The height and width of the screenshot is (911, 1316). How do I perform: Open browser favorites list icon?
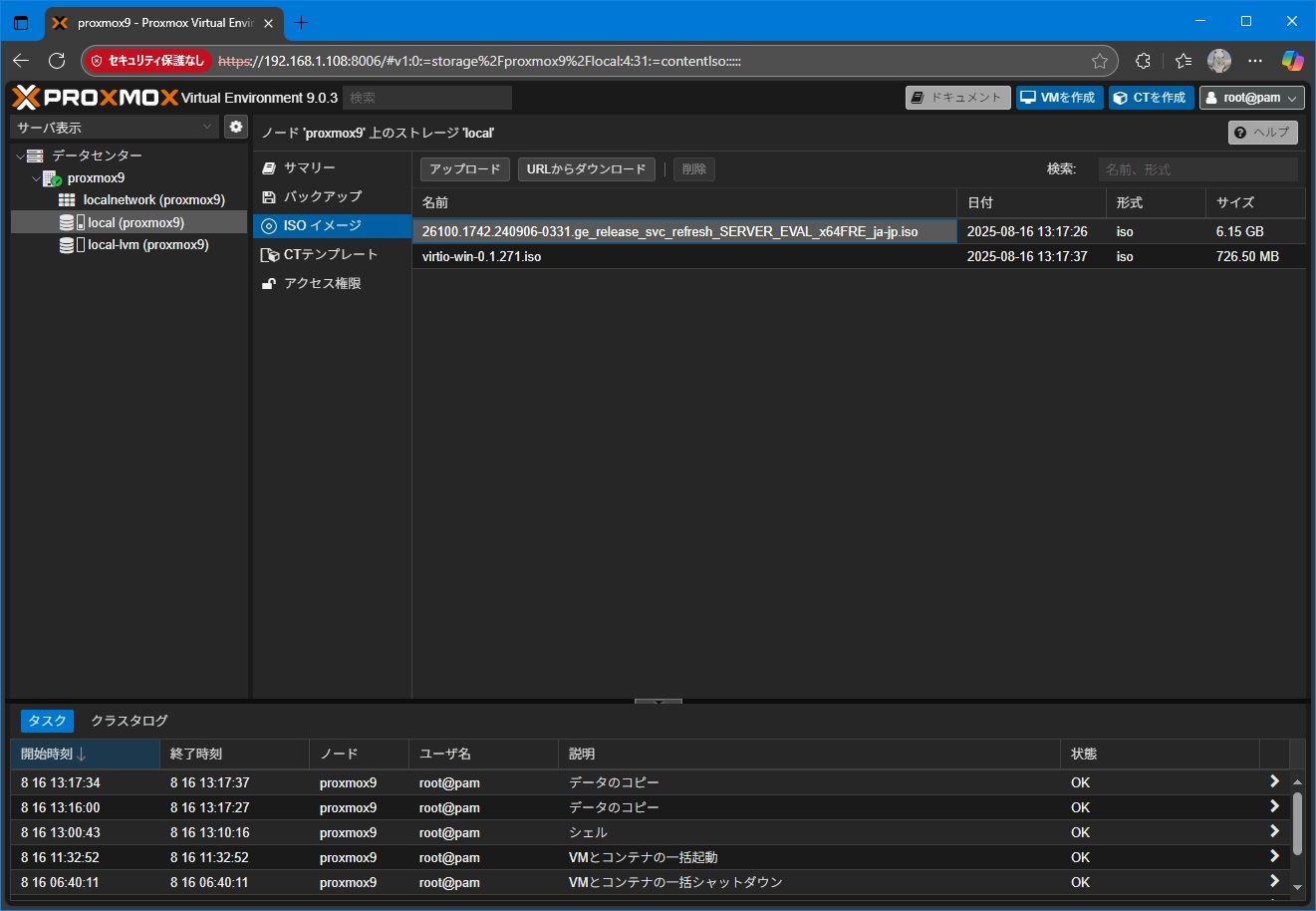1183,61
